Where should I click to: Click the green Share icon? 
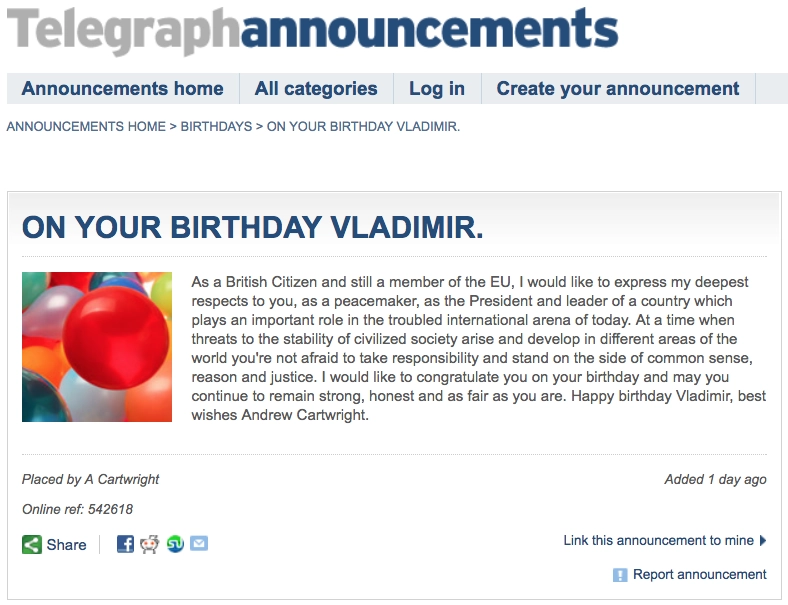(32, 545)
